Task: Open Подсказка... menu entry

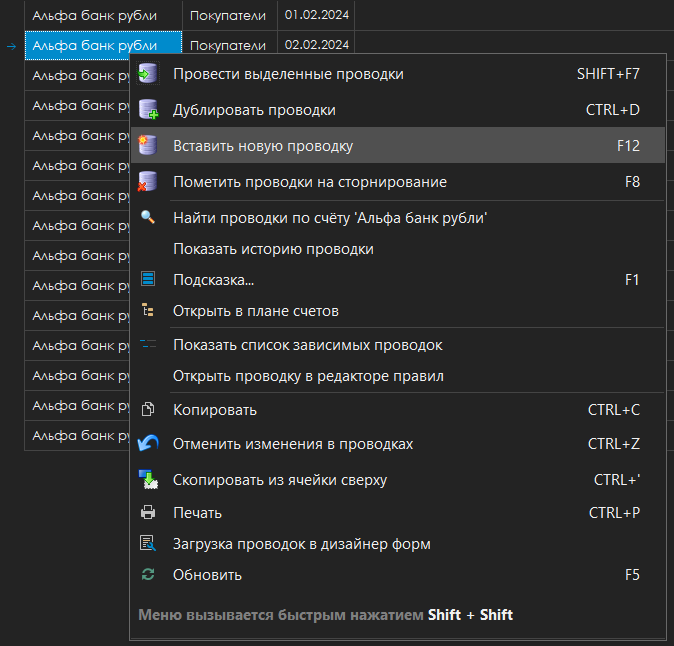Action: coord(398,280)
